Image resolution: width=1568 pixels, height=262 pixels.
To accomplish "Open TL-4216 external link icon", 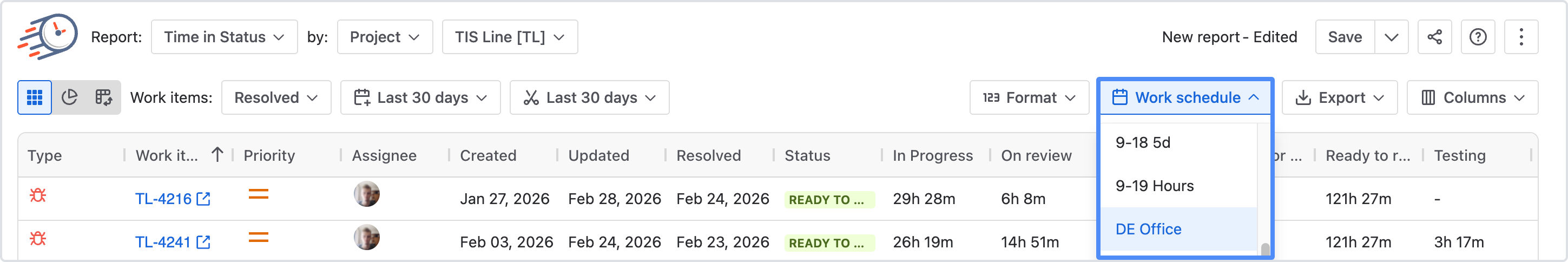I will (x=204, y=199).
